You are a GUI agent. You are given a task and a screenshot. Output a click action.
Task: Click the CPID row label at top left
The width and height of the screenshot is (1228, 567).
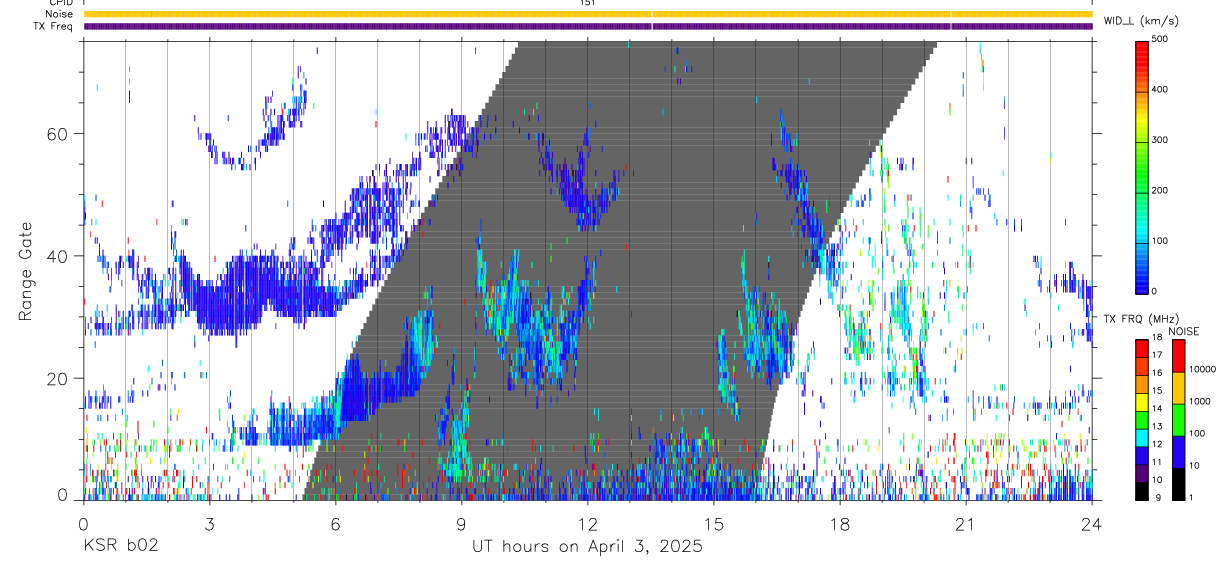tap(60, 3)
